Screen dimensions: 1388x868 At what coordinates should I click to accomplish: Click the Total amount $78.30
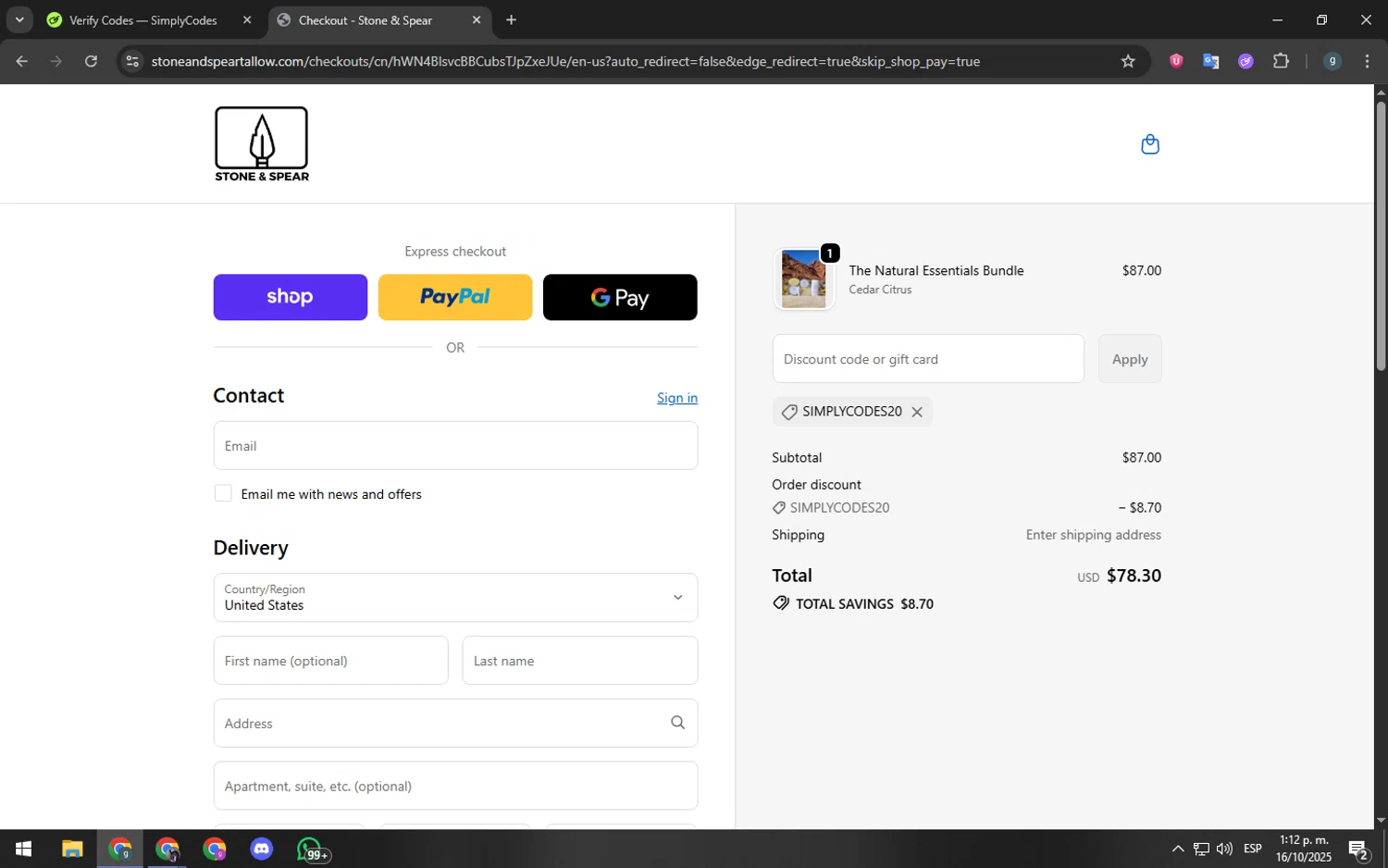[1134, 576]
